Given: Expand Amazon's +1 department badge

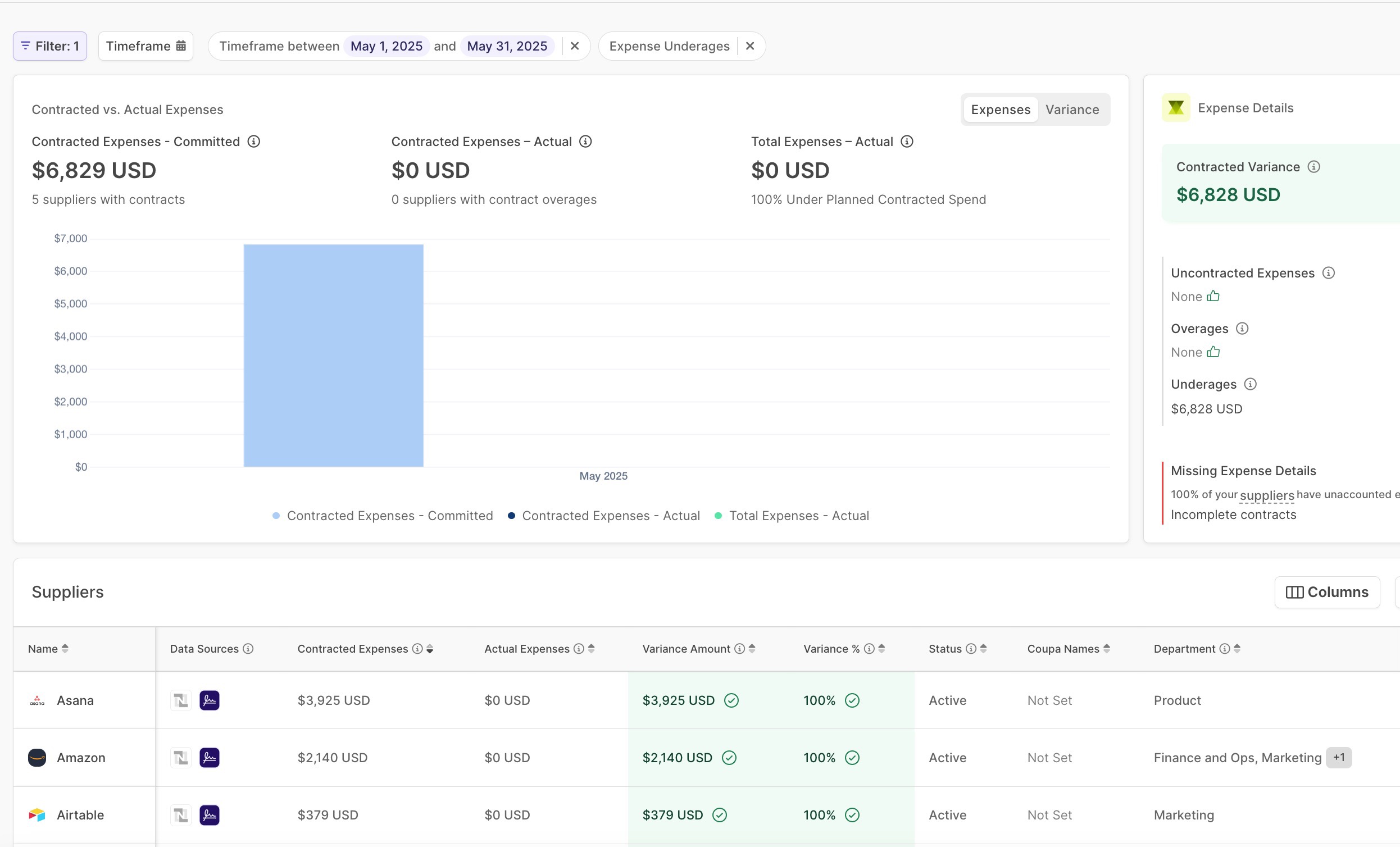Looking at the screenshot, I should [1339, 757].
